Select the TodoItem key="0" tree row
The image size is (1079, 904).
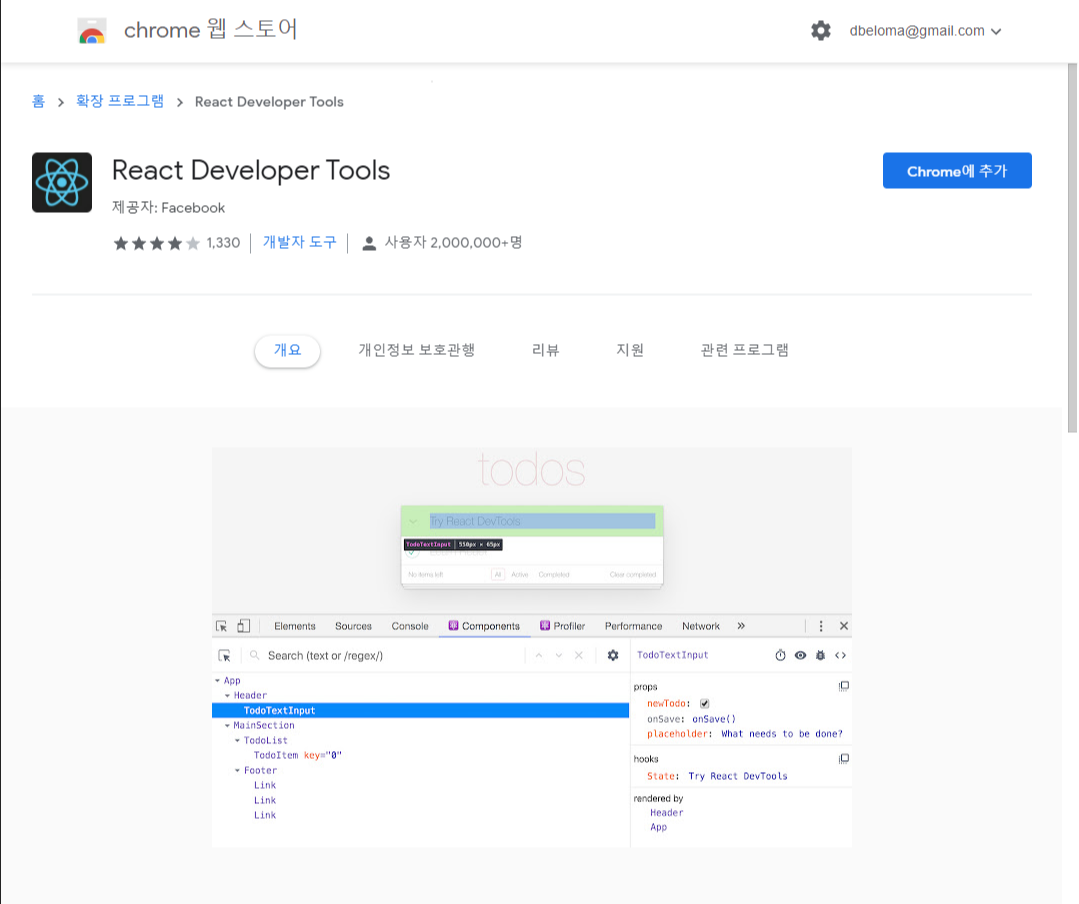420,755
